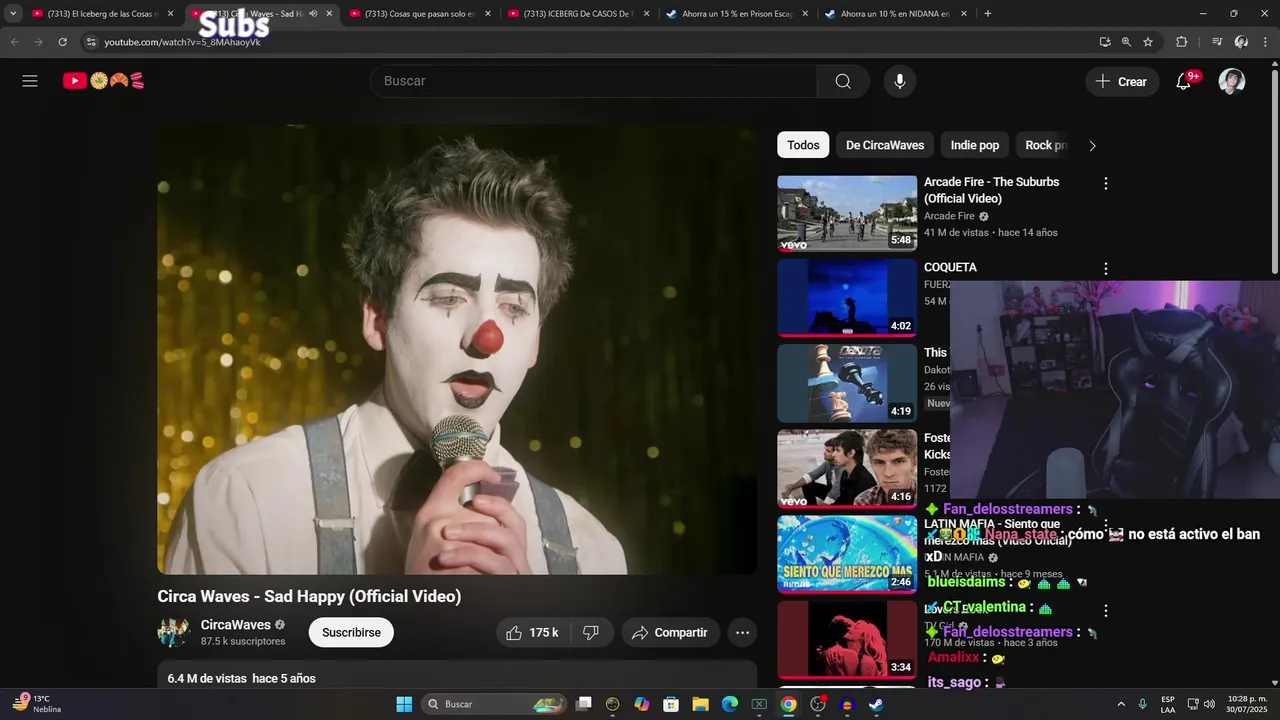This screenshot has height=720, width=1280.
Task: Launch Steam from taskbar
Action: coord(876,704)
